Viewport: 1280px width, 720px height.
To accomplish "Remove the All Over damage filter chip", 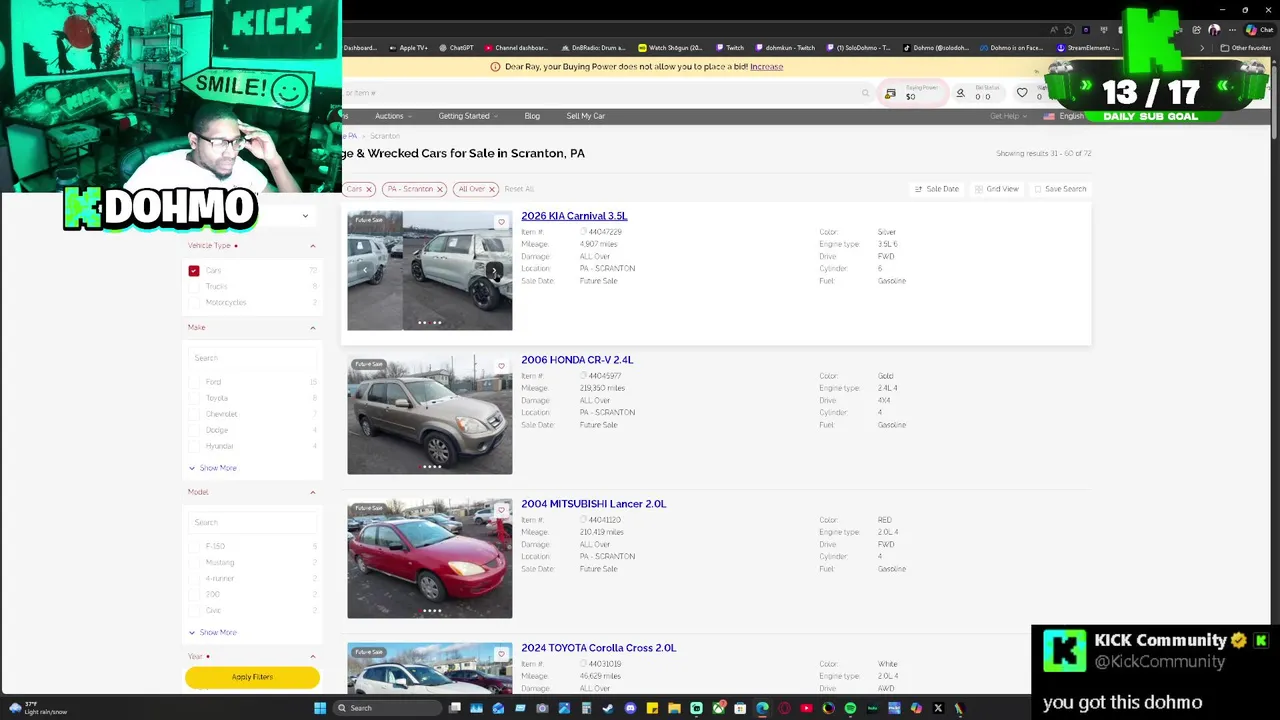I will [492, 189].
